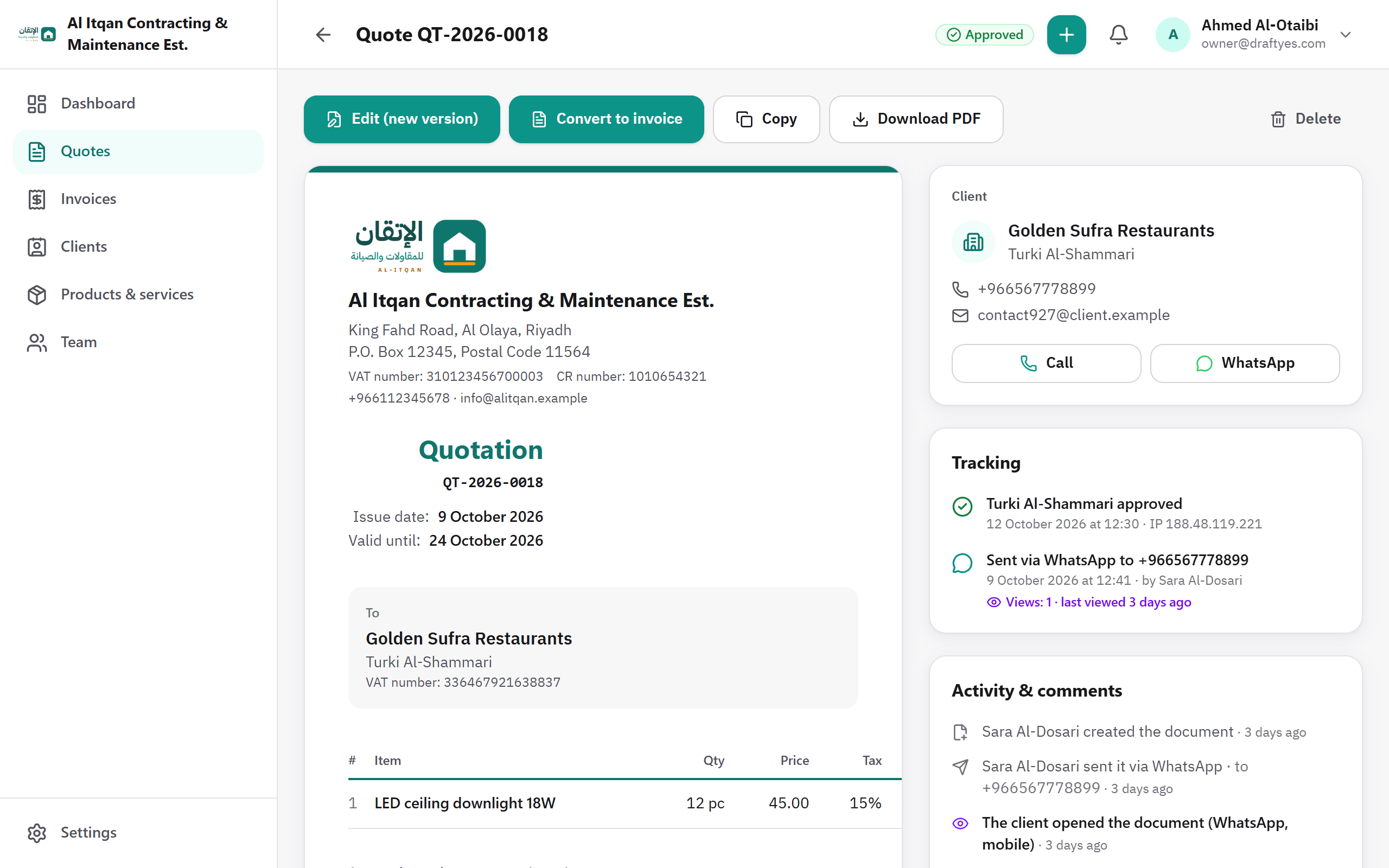Click the document created icon in Activity
This screenshot has height=868, width=1389.
pyautogui.click(x=960, y=732)
